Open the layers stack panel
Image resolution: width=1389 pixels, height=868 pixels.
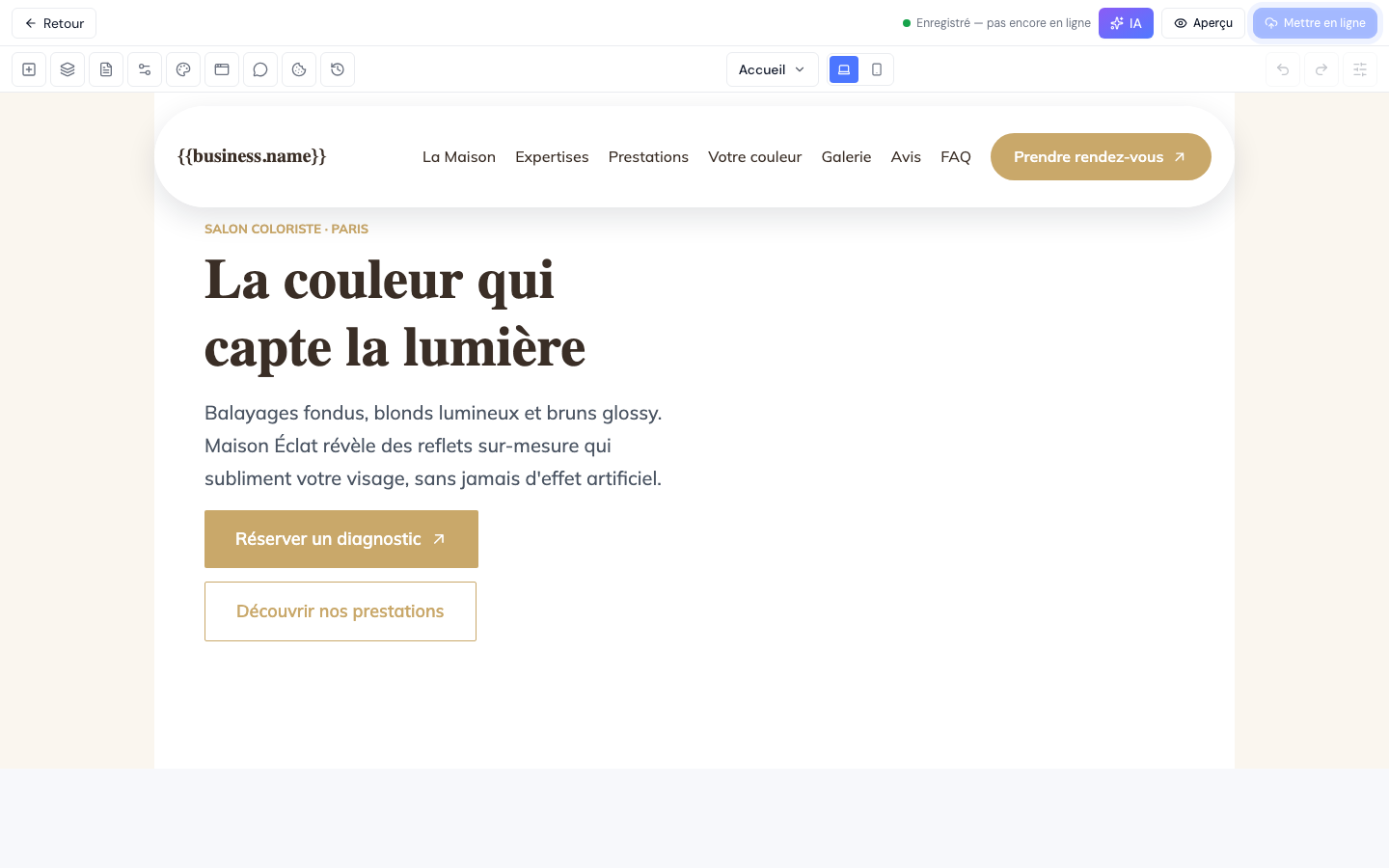[x=68, y=69]
